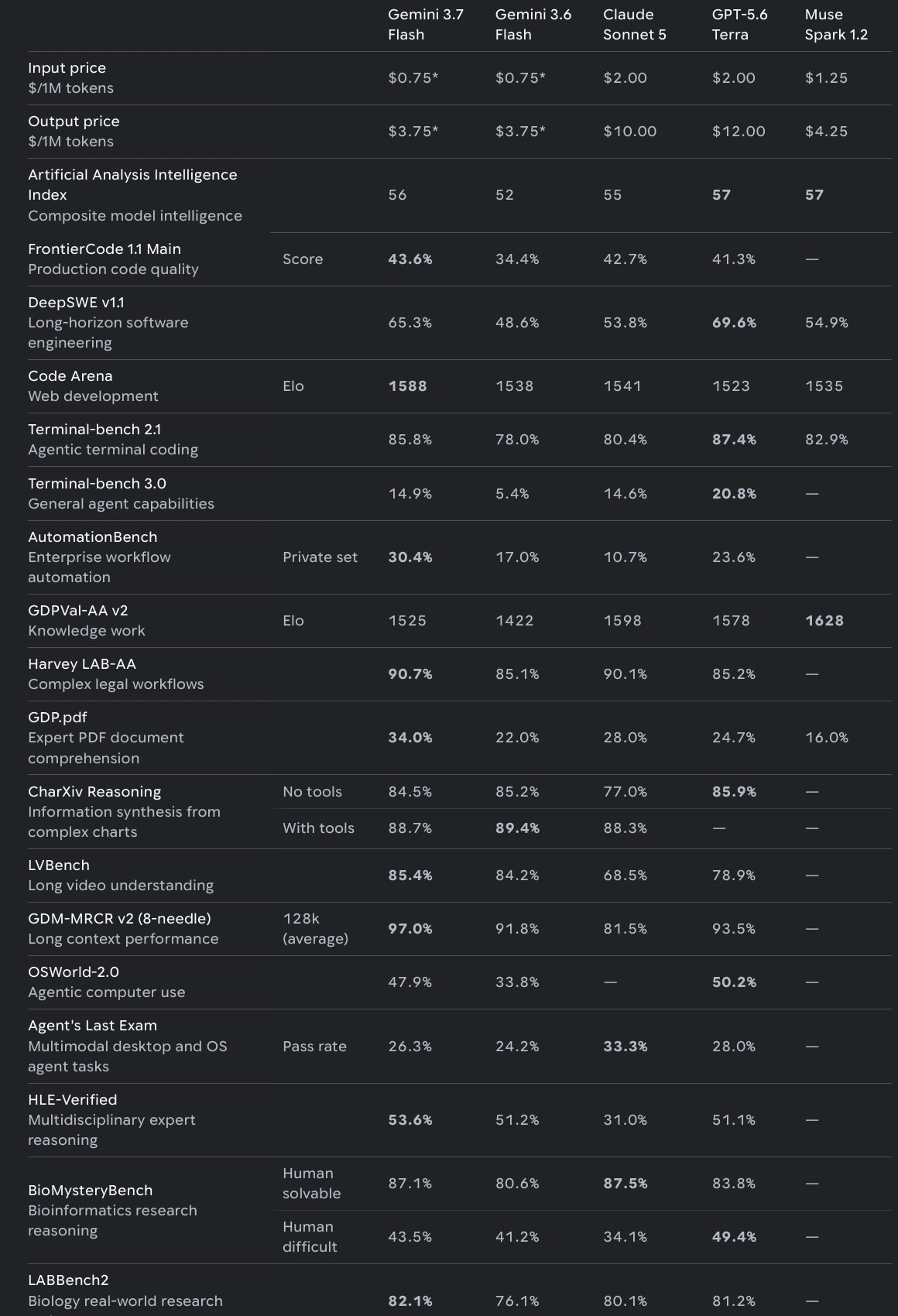This screenshot has width=898, height=1316.
Task: Click the OSWorld-2.0 benchmark title
Action: pos(74,972)
